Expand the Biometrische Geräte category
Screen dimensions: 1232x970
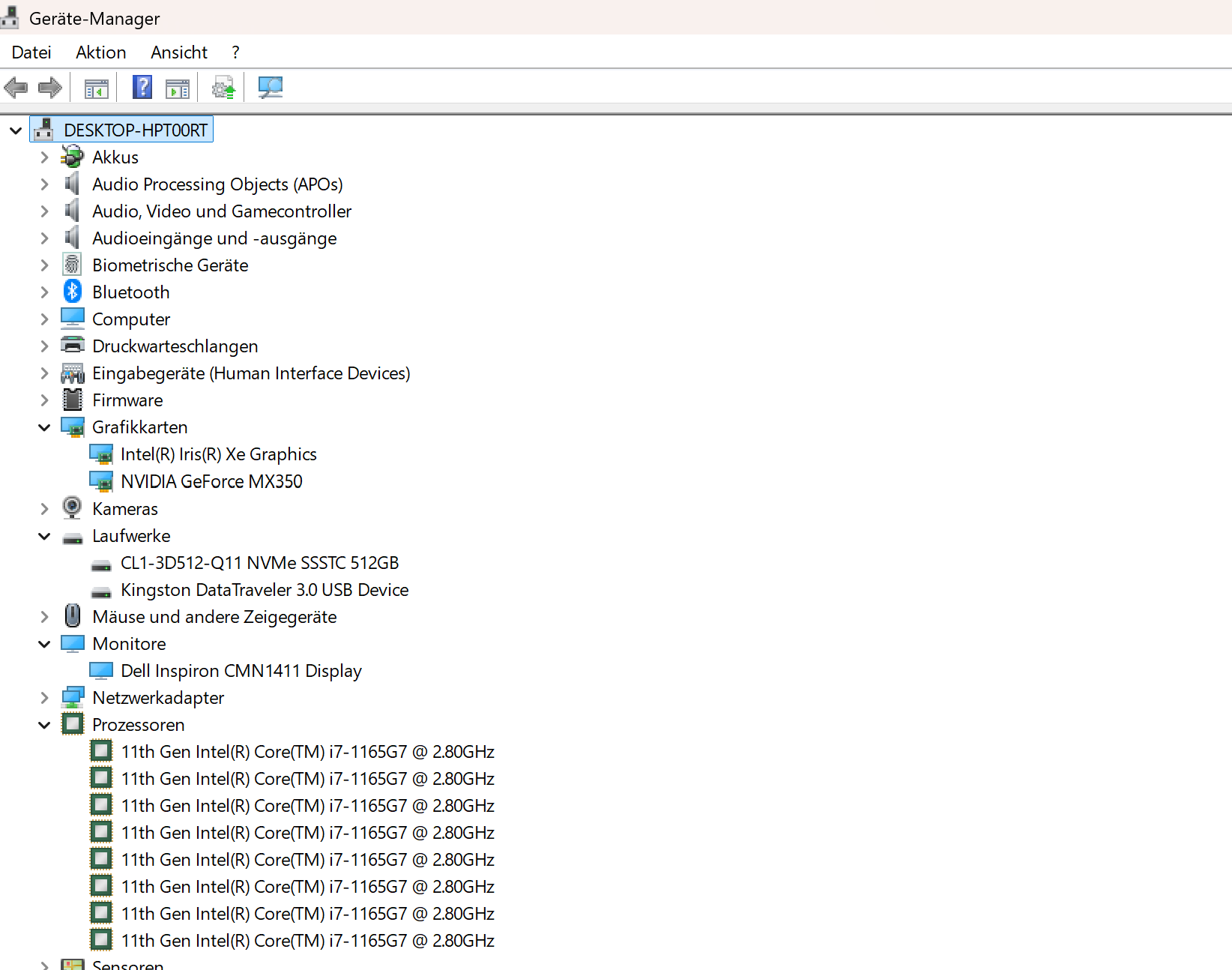click(x=44, y=265)
